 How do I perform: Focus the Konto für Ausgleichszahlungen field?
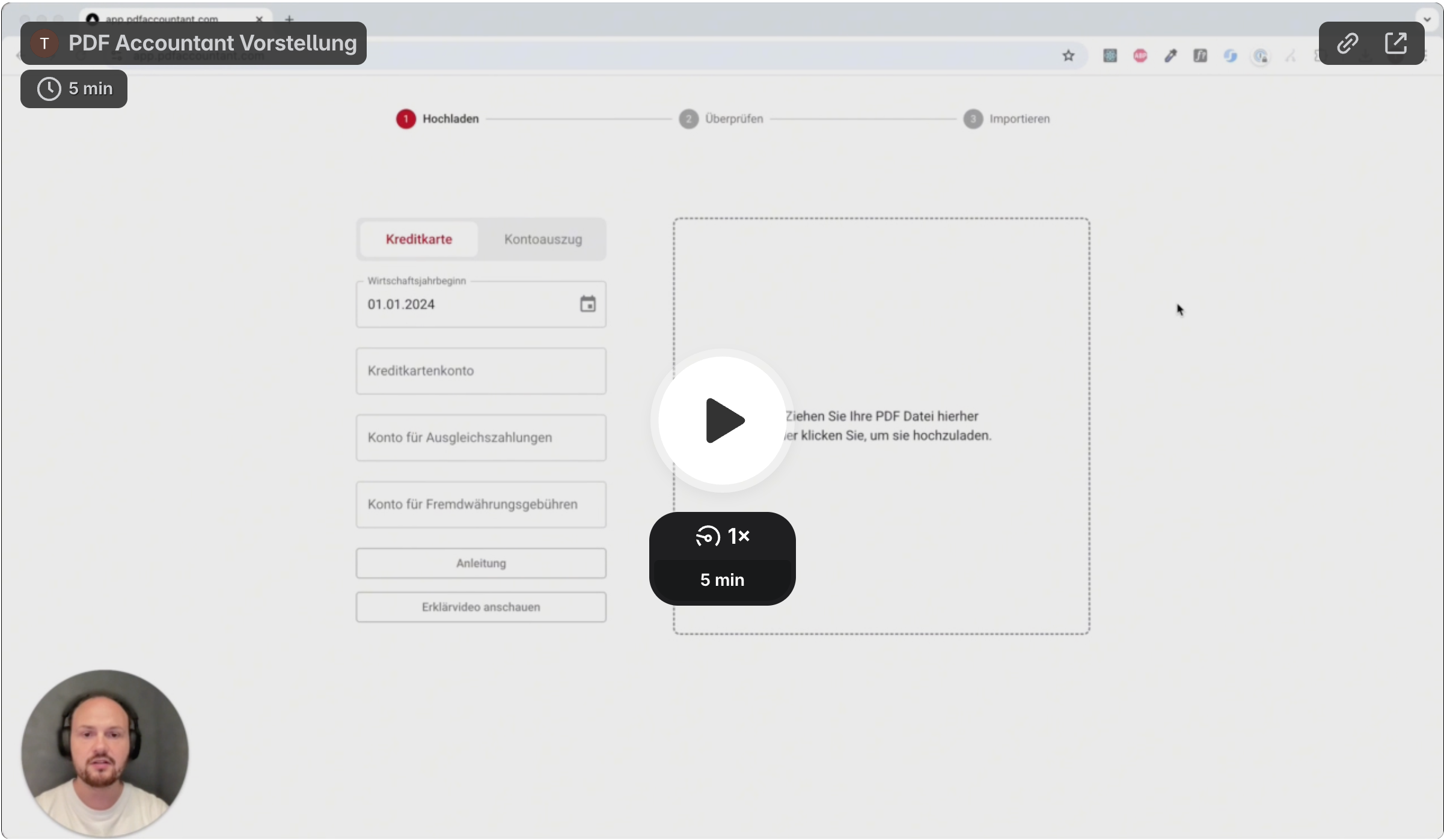point(480,437)
